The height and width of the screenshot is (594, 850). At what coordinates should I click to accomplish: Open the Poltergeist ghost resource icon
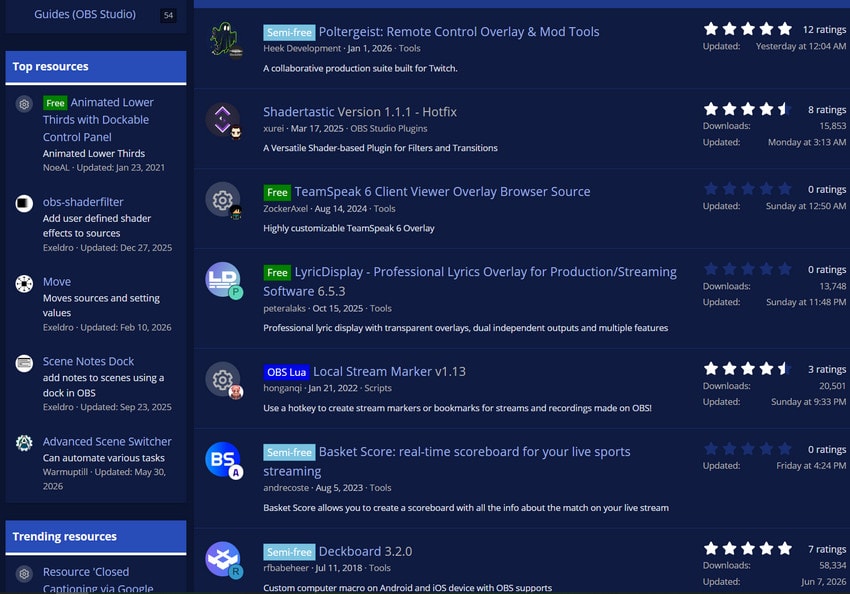tap(222, 38)
